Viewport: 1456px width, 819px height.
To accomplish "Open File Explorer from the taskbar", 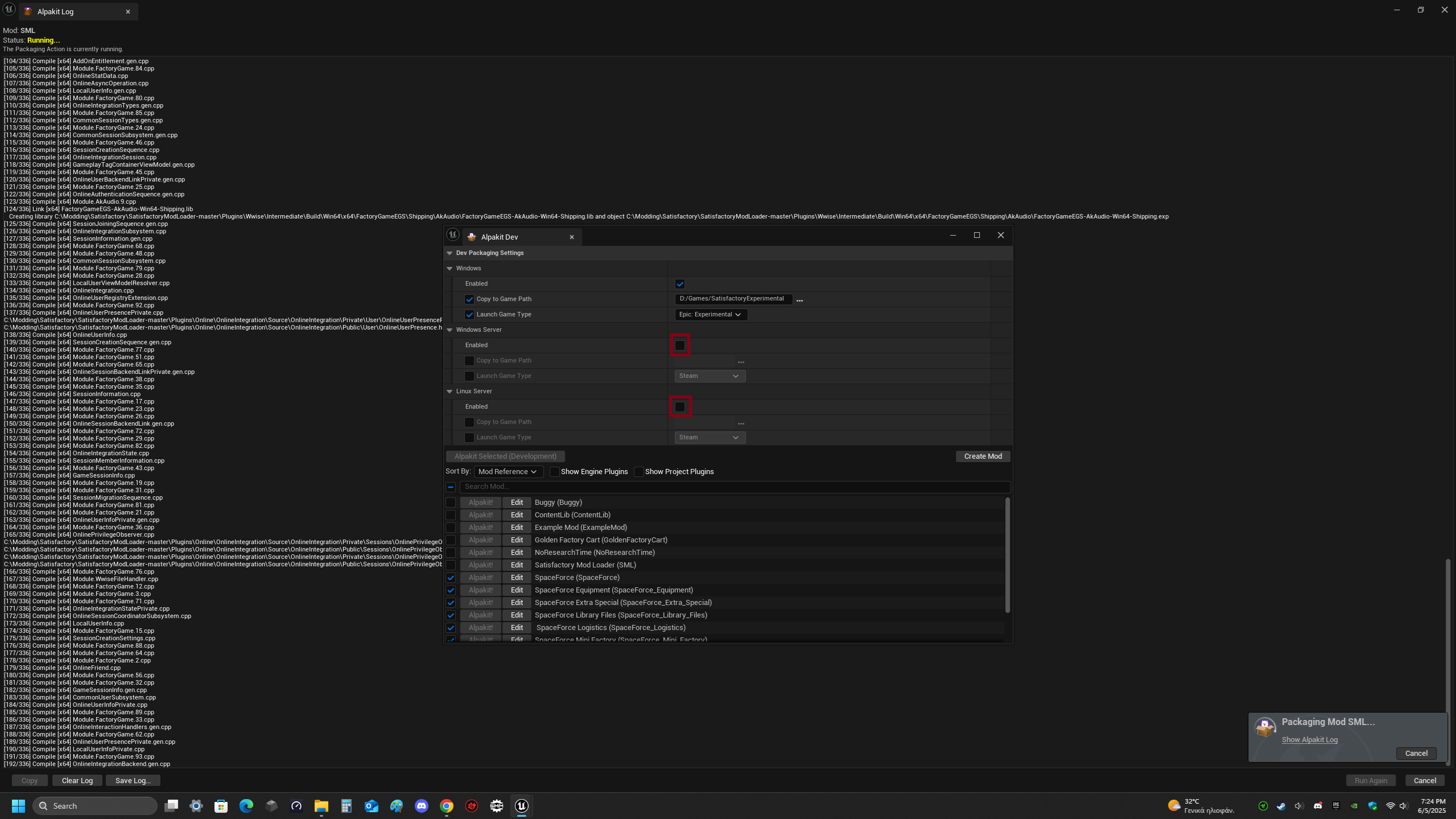I will click(x=321, y=806).
